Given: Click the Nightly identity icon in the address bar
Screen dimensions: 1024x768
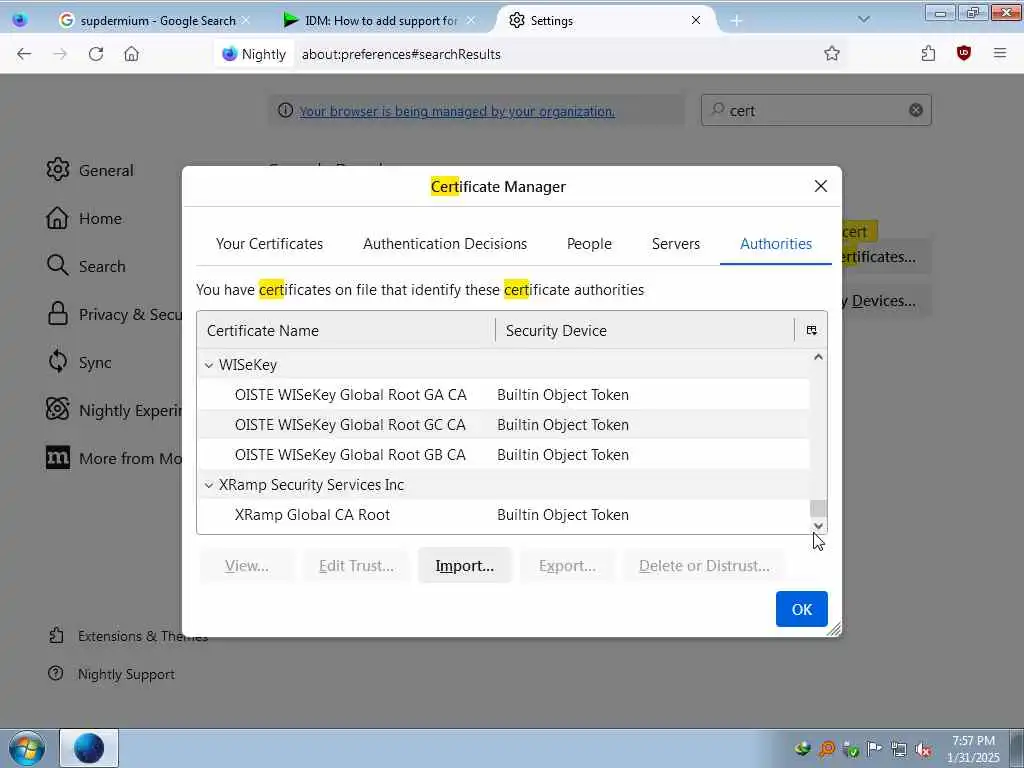Looking at the screenshot, I should (x=255, y=54).
